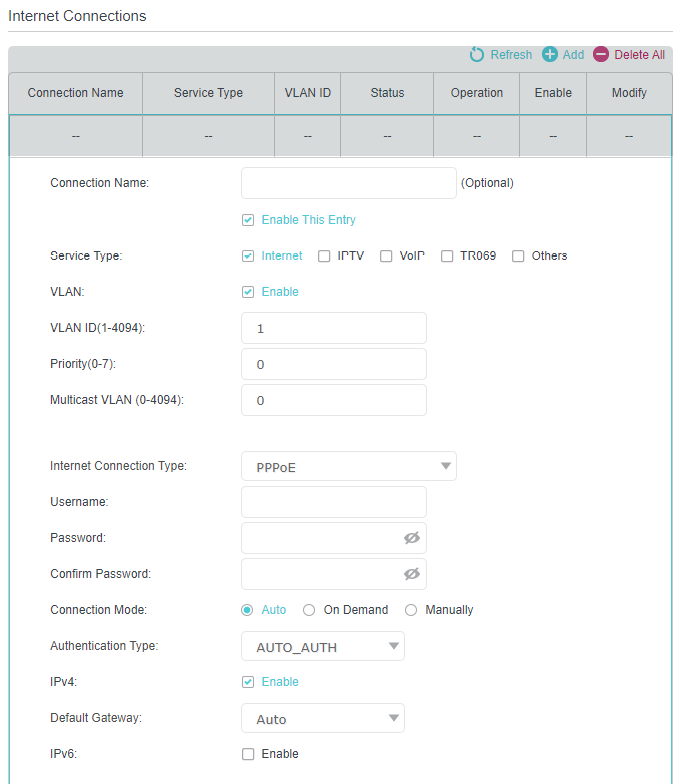Click the VLAN ID column header
Image resolution: width=681 pixels, height=784 pixels.
[x=308, y=93]
